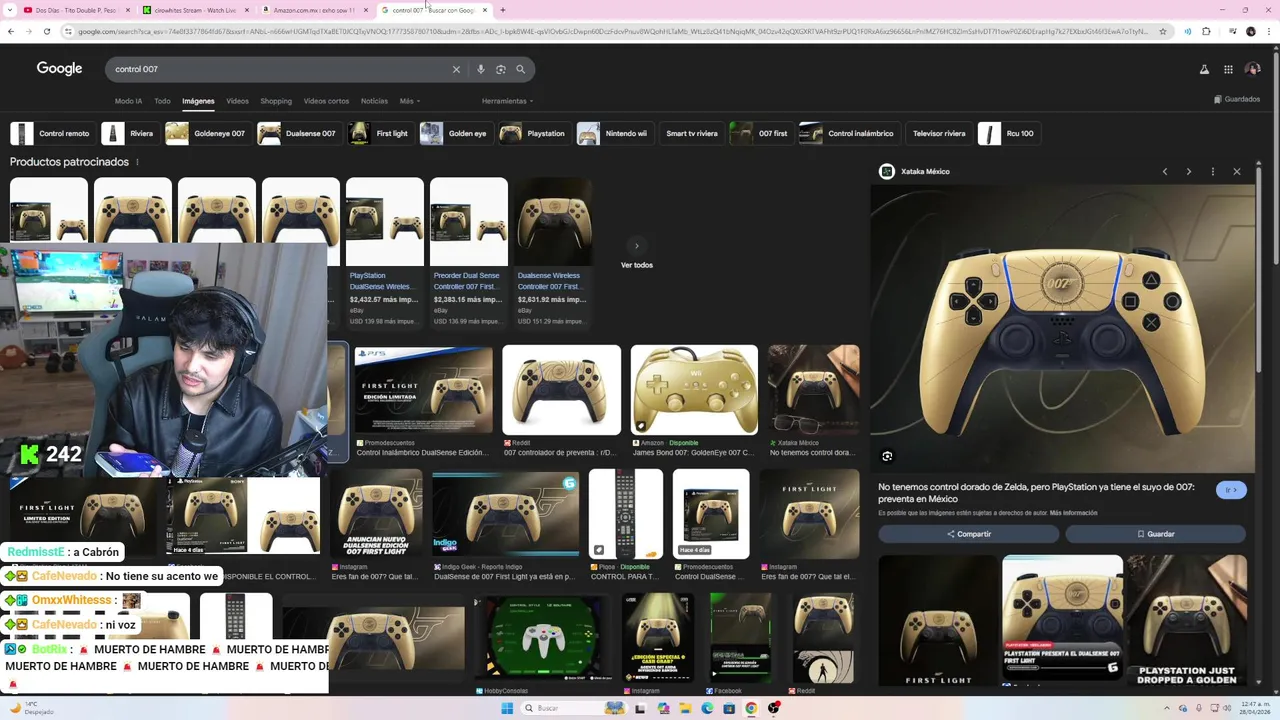Image resolution: width=1280 pixels, height=720 pixels.
Task: Select the Imágenes tab
Action: point(198,101)
